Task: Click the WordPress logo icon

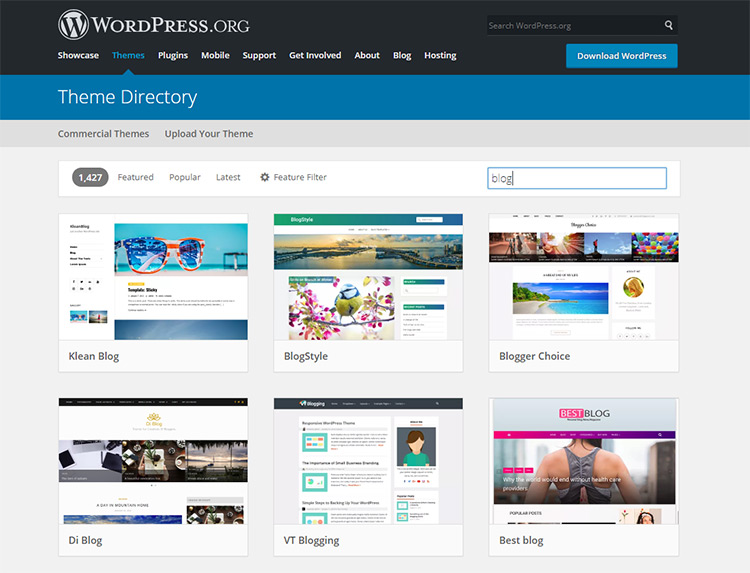Action: pyautogui.click(x=73, y=25)
